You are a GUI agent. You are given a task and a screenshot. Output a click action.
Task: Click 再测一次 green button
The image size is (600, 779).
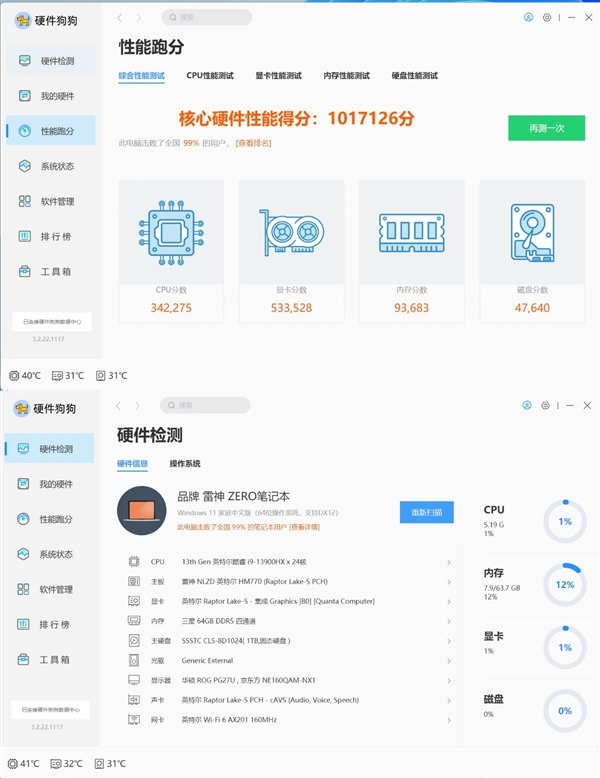pos(546,128)
